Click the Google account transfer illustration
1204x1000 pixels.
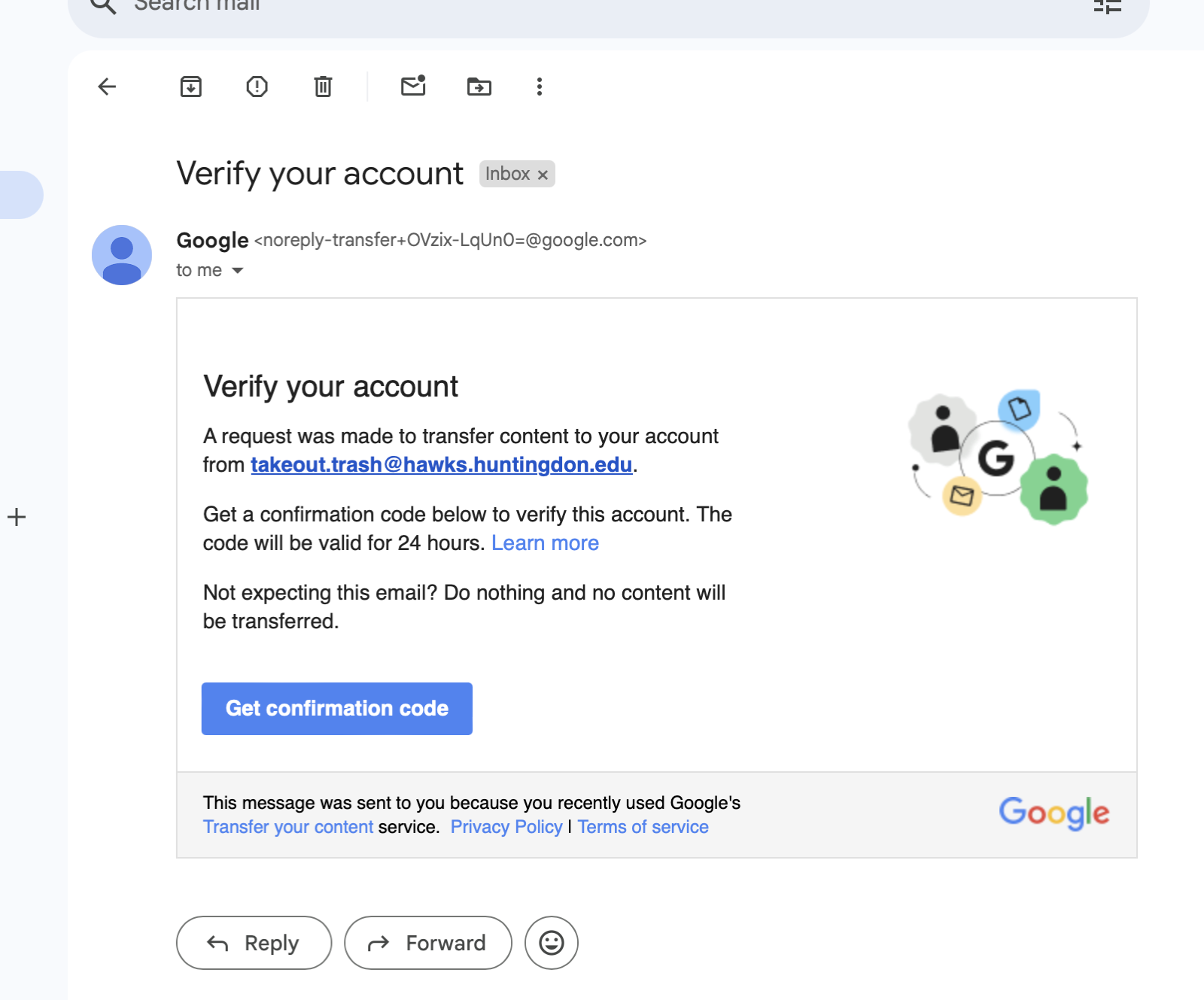click(999, 457)
